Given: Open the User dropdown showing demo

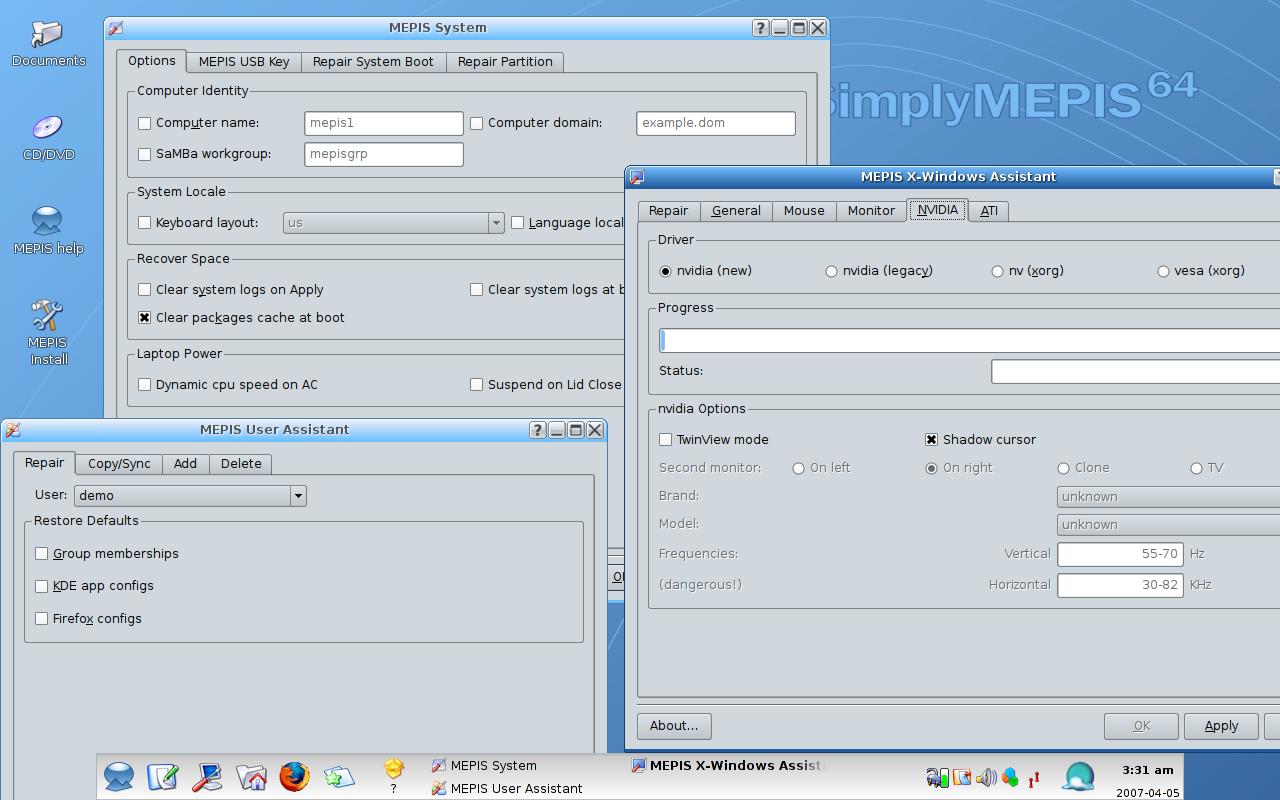Looking at the screenshot, I should 190,496.
